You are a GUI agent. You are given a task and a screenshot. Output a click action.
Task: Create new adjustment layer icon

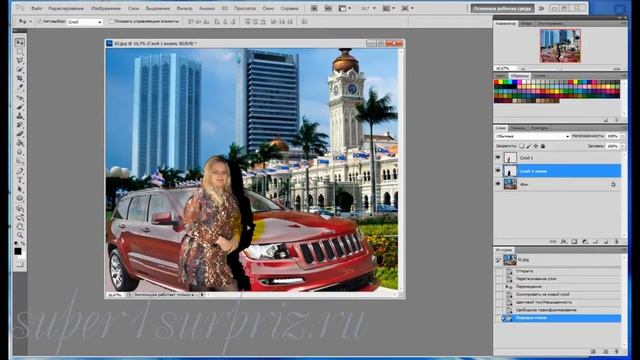point(584,242)
